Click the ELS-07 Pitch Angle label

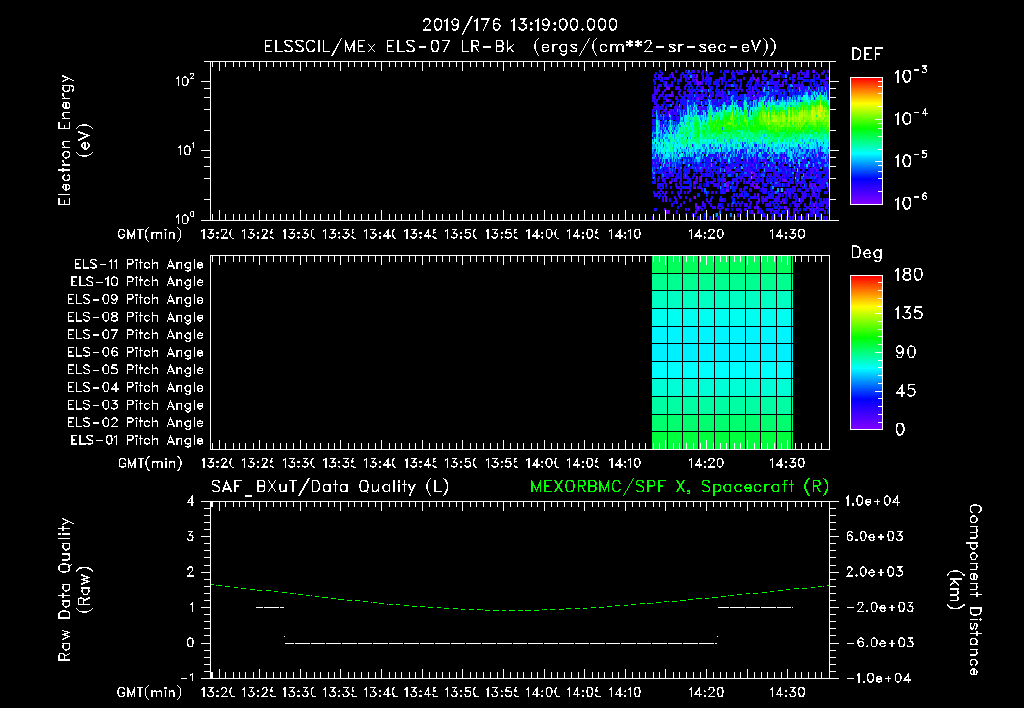point(135,334)
